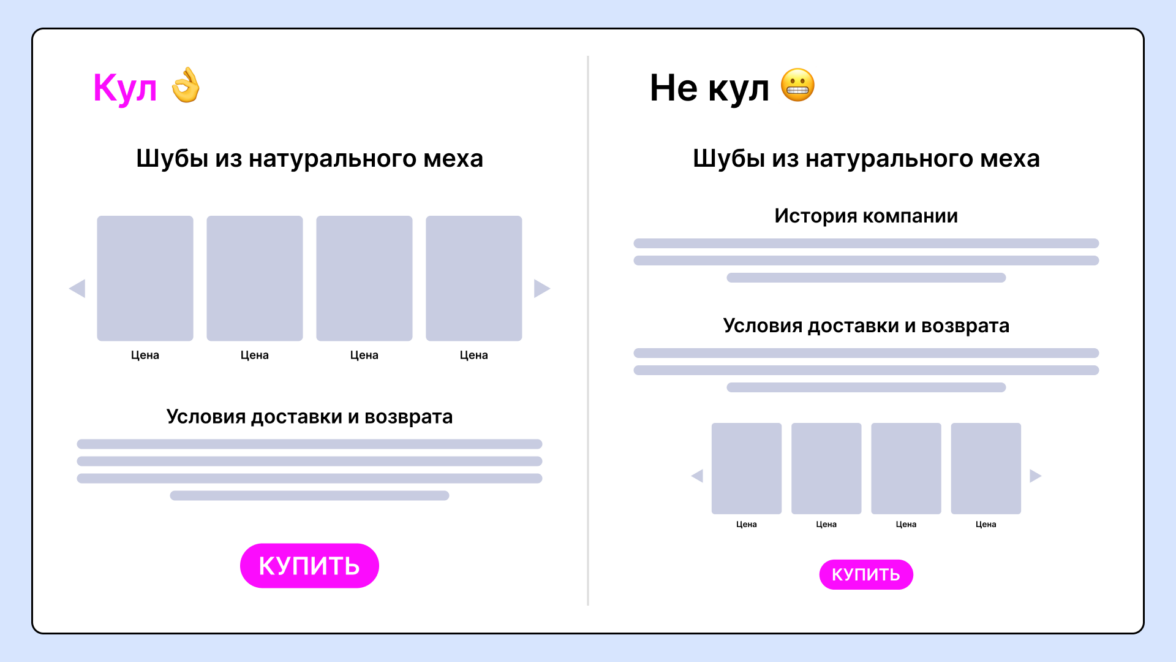Click the История компании heading
Image resolution: width=1176 pixels, height=662 pixels.
click(x=866, y=216)
